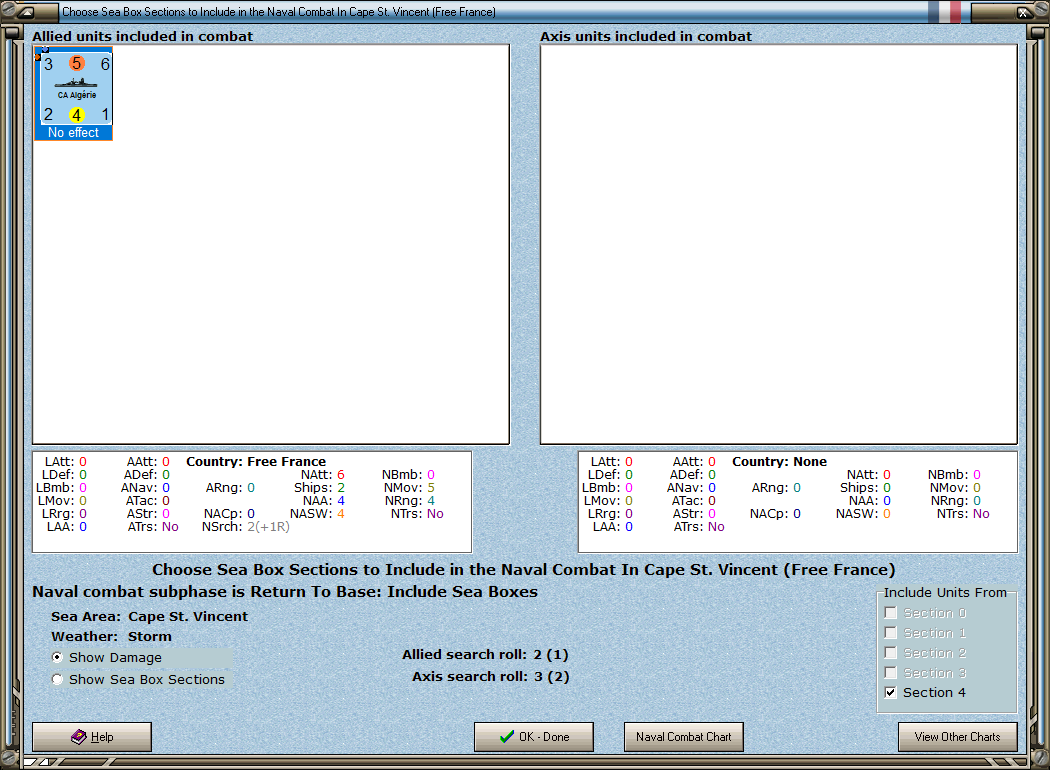Viewport: 1050px width, 770px height.
Task: Click View Other Charts button
Action: [x=958, y=737]
